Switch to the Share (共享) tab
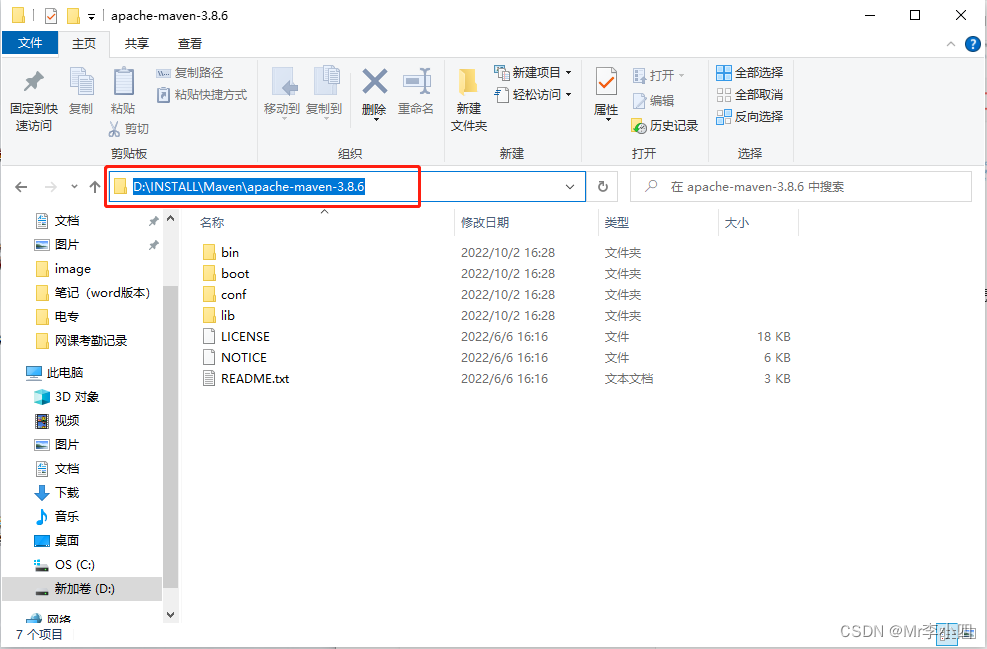987x649 pixels. [137, 43]
